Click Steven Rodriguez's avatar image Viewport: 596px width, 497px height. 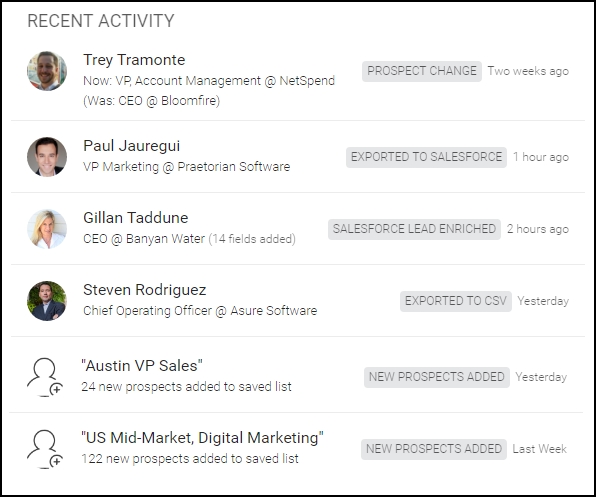coord(47,301)
